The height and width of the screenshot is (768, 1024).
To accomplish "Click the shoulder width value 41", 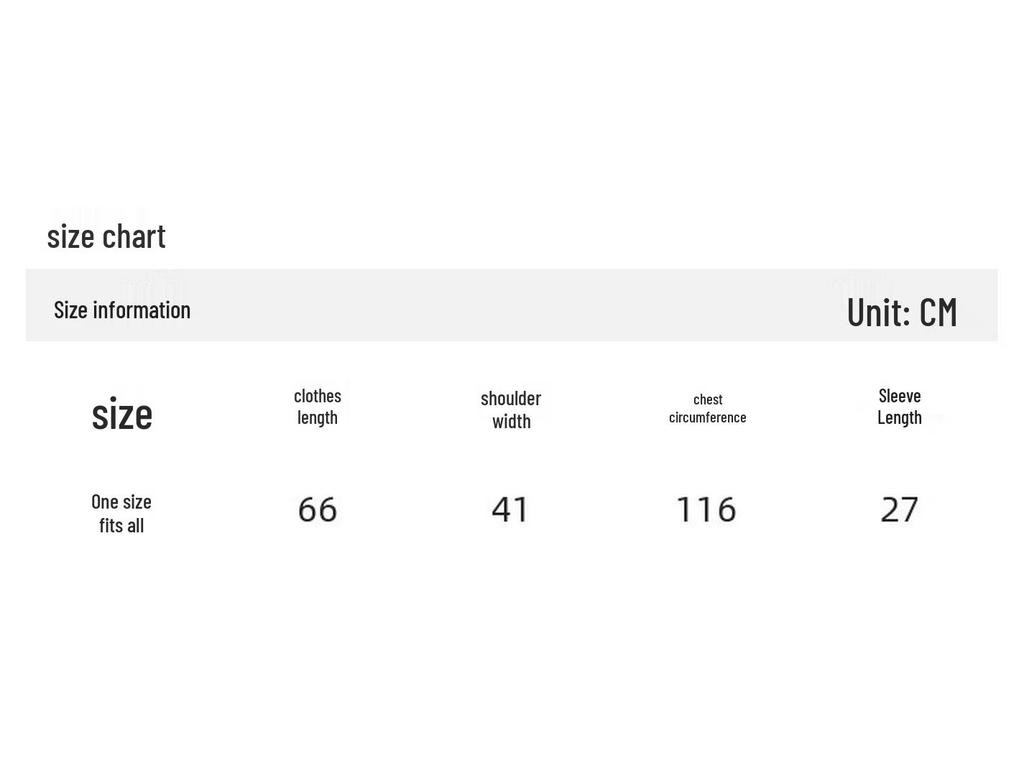I will [x=510, y=510].
